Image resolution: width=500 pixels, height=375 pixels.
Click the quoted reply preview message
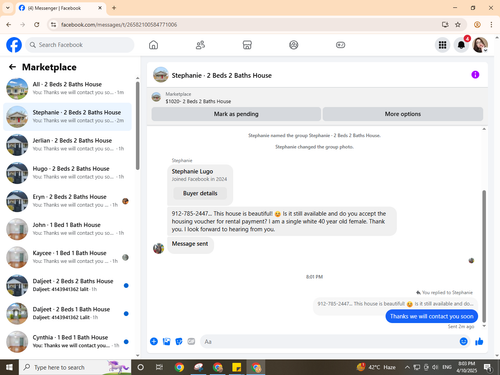395,304
